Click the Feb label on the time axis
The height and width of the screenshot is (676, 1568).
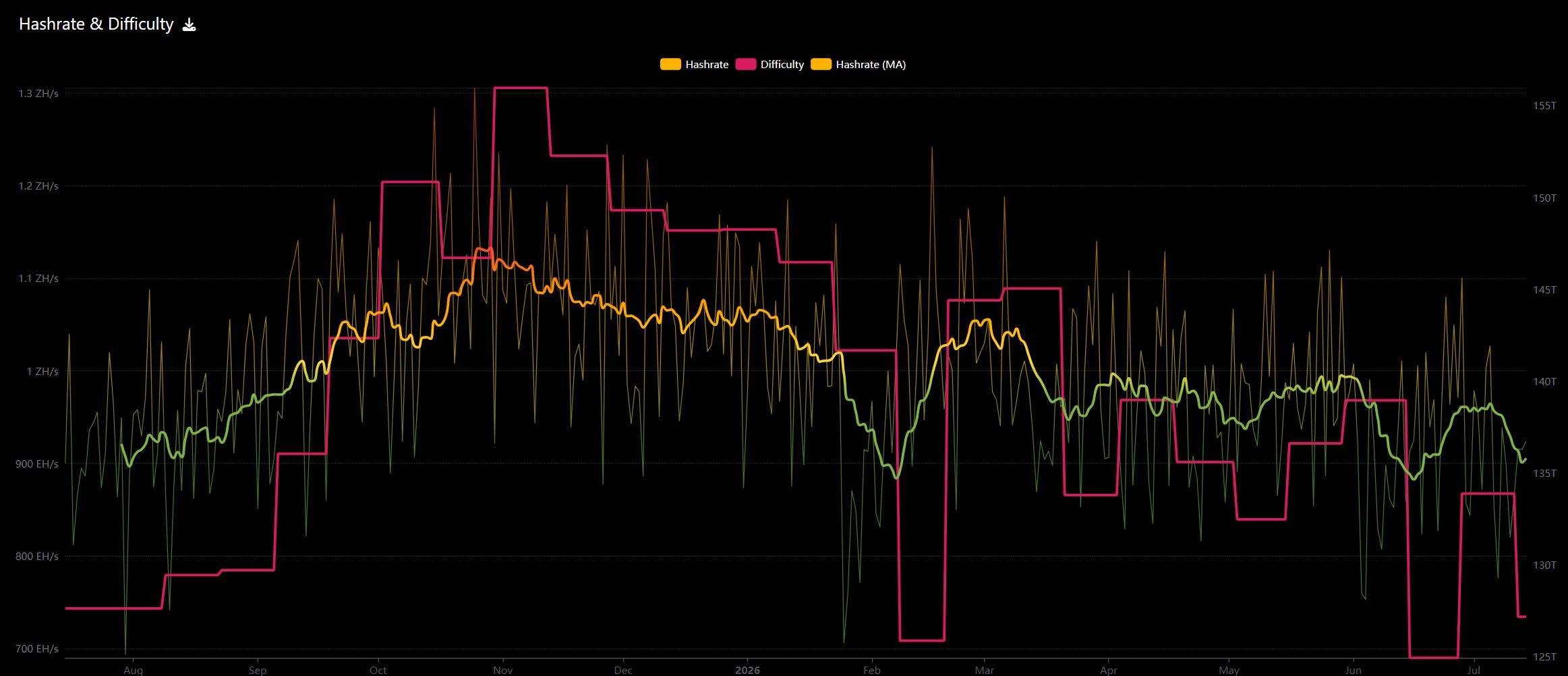(x=872, y=671)
